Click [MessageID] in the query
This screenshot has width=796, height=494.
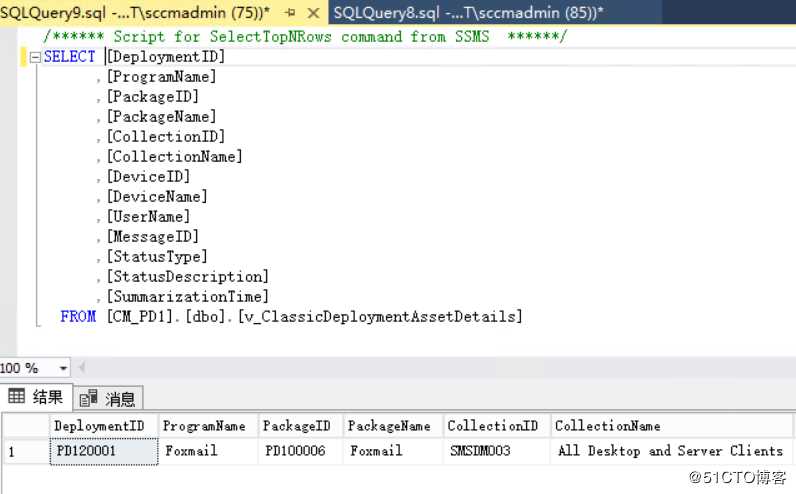(x=152, y=237)
